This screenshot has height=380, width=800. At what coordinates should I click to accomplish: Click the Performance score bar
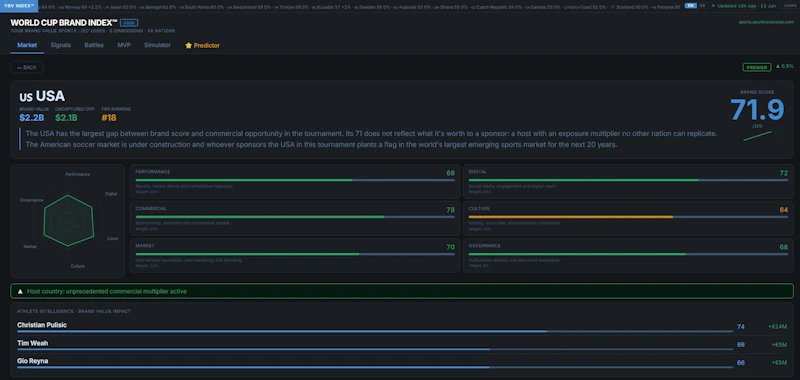295,180
